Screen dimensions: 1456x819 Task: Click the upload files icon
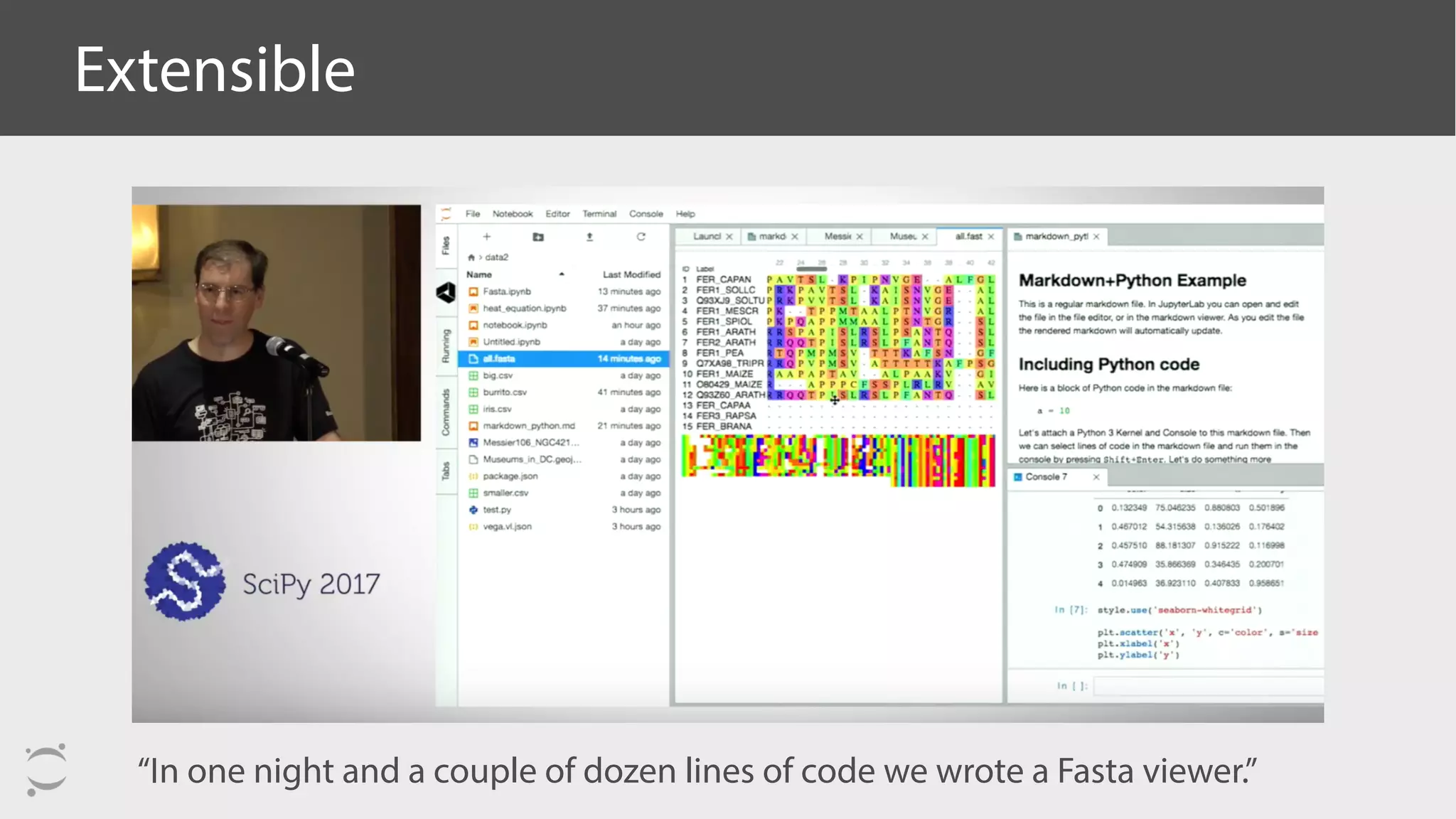(589, 237)
